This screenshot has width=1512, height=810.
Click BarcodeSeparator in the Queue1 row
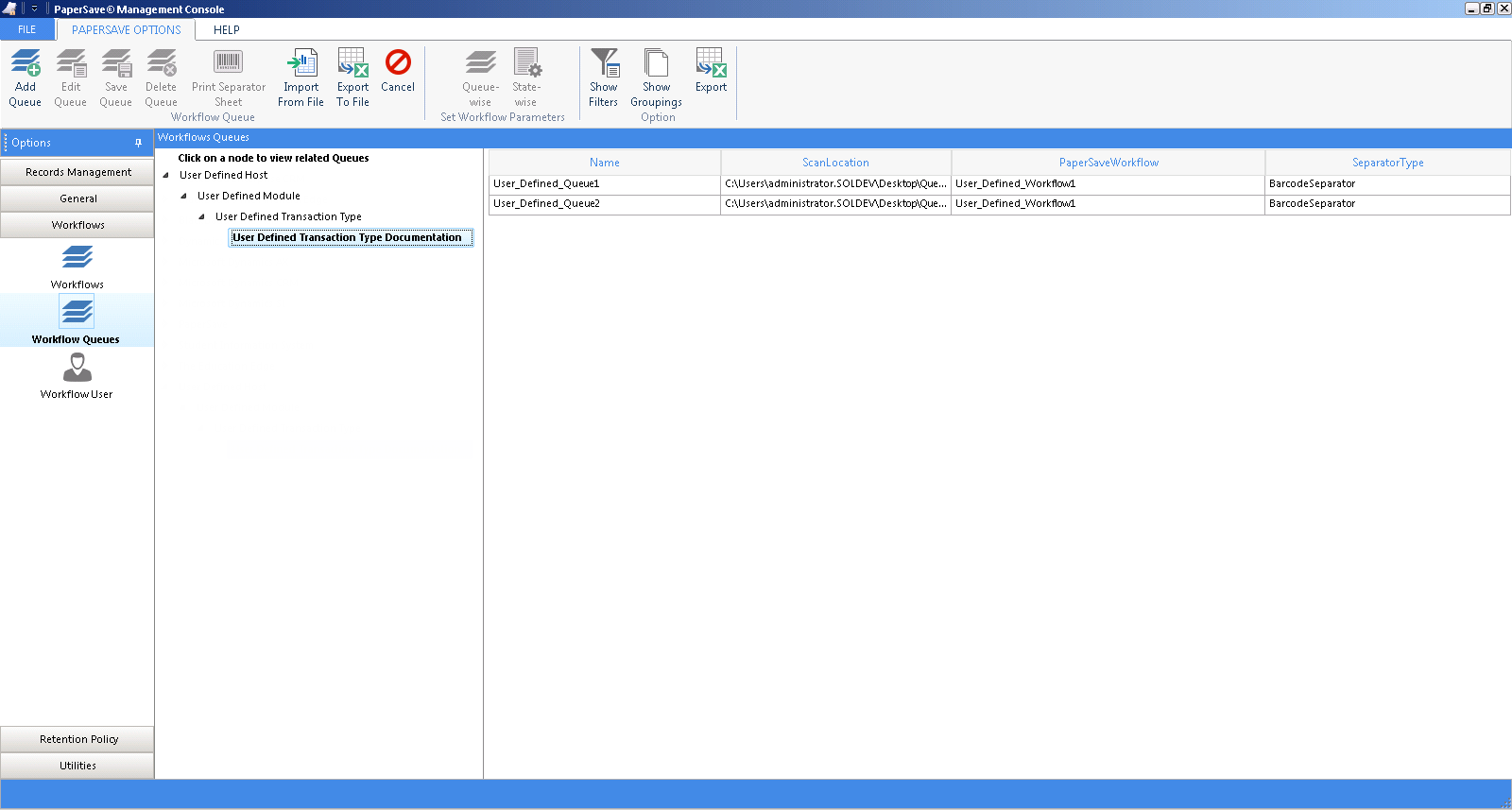1387,184
